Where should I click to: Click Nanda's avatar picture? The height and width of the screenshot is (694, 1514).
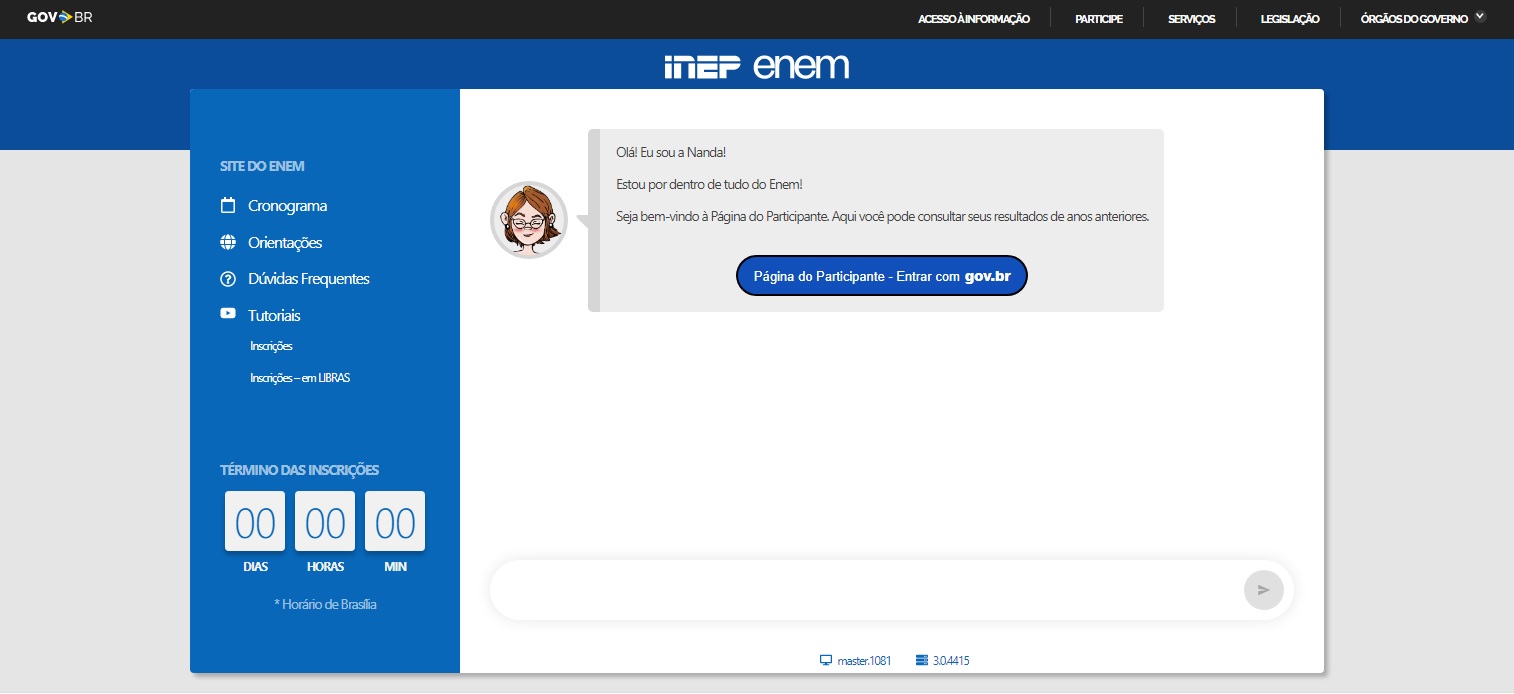(529, 220)
